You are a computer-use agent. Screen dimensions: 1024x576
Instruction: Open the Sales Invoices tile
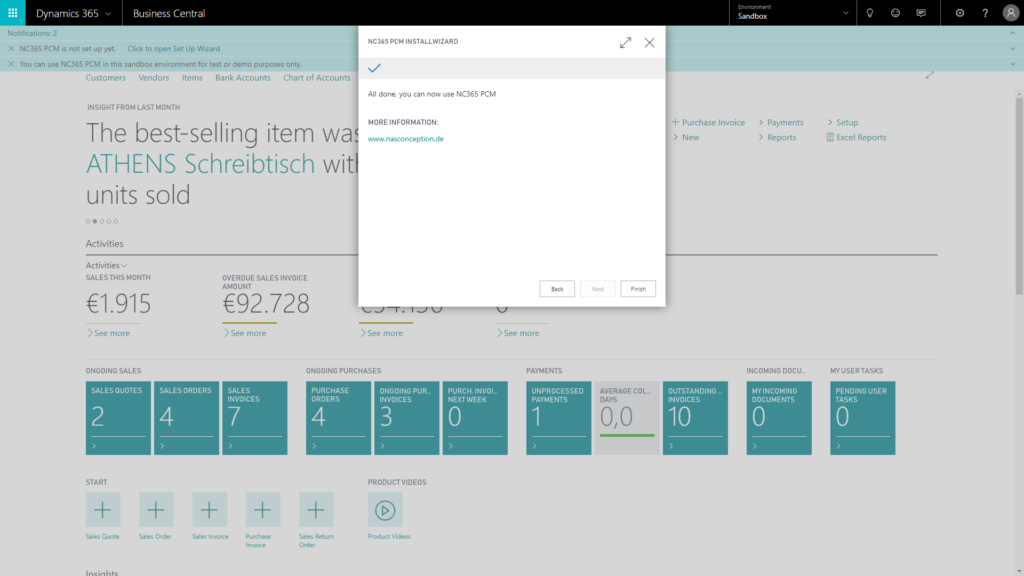pyautogui.click(x=255, y=418)
